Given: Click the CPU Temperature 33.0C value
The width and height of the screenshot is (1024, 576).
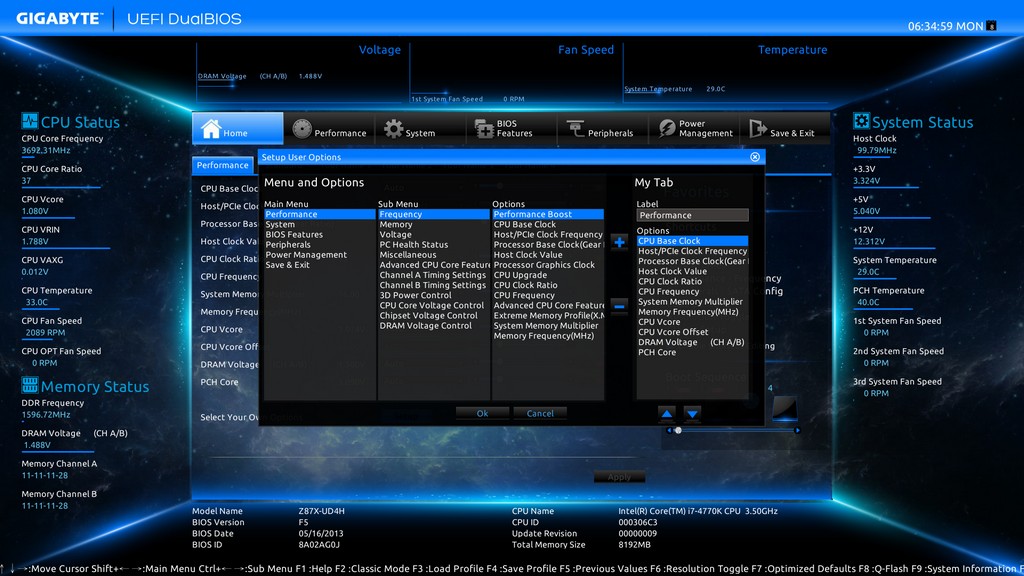Looking at the screenshot, I should click(x=37, y=302).
